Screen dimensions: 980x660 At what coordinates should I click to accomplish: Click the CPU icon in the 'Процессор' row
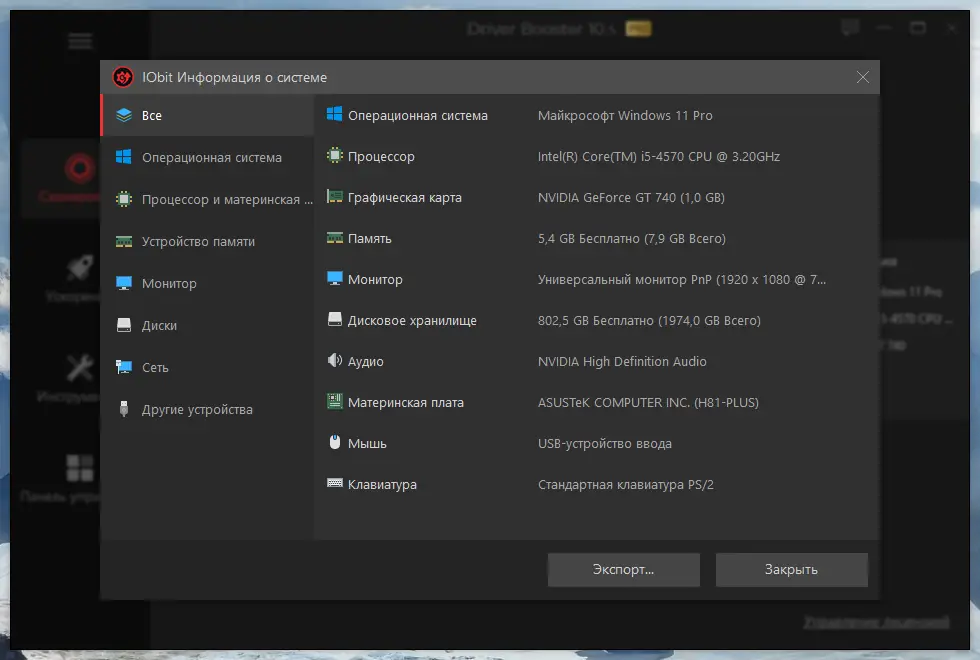334,156
